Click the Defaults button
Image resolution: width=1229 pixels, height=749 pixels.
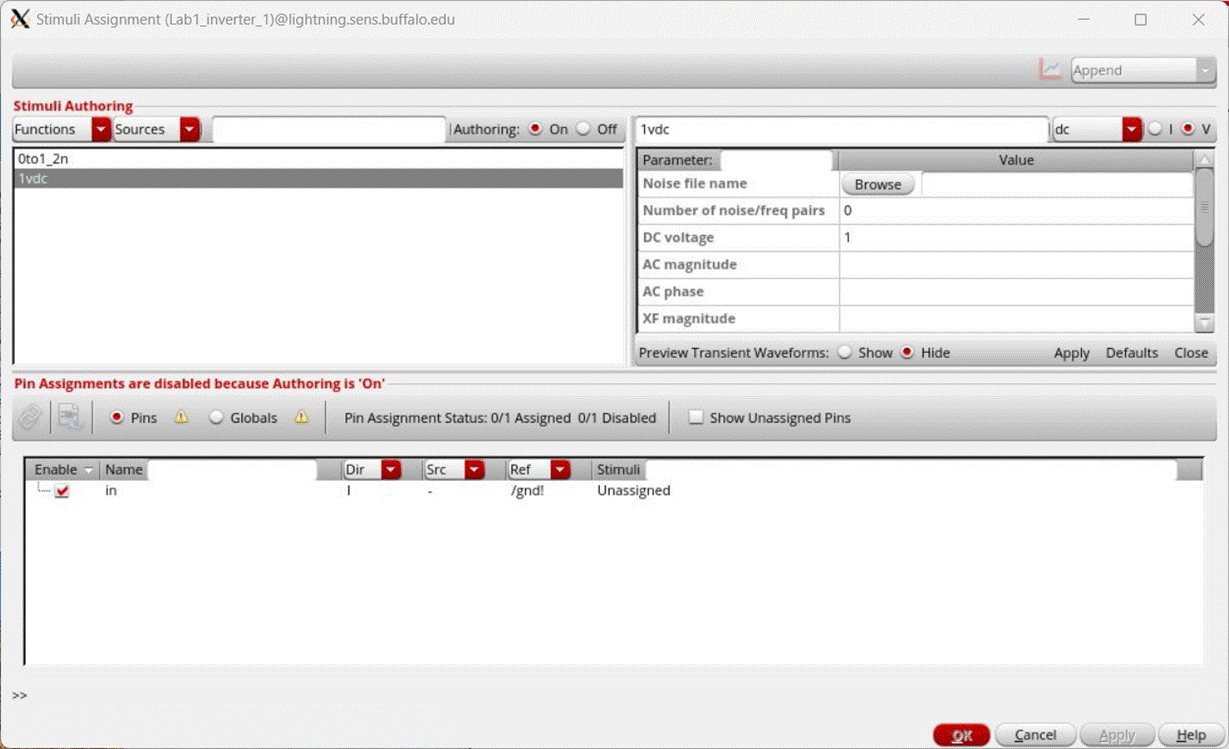1131,352
